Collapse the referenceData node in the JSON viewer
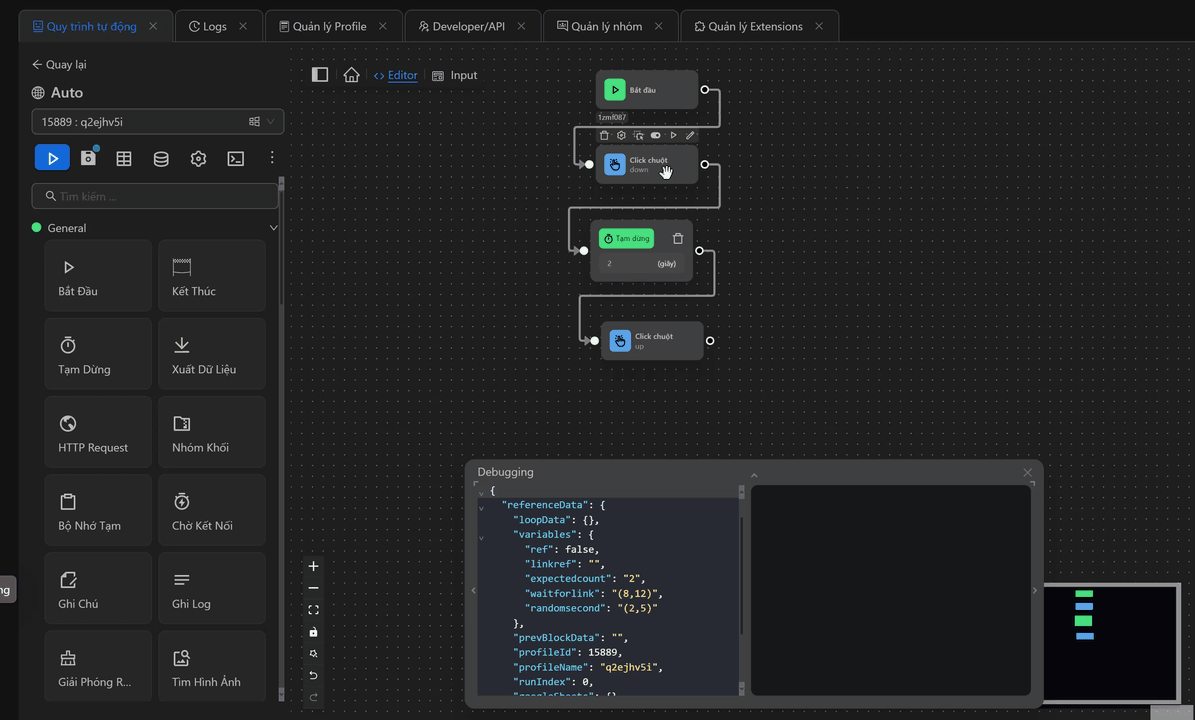This screenshot has width=1195, height=720. tap(481, 506)
